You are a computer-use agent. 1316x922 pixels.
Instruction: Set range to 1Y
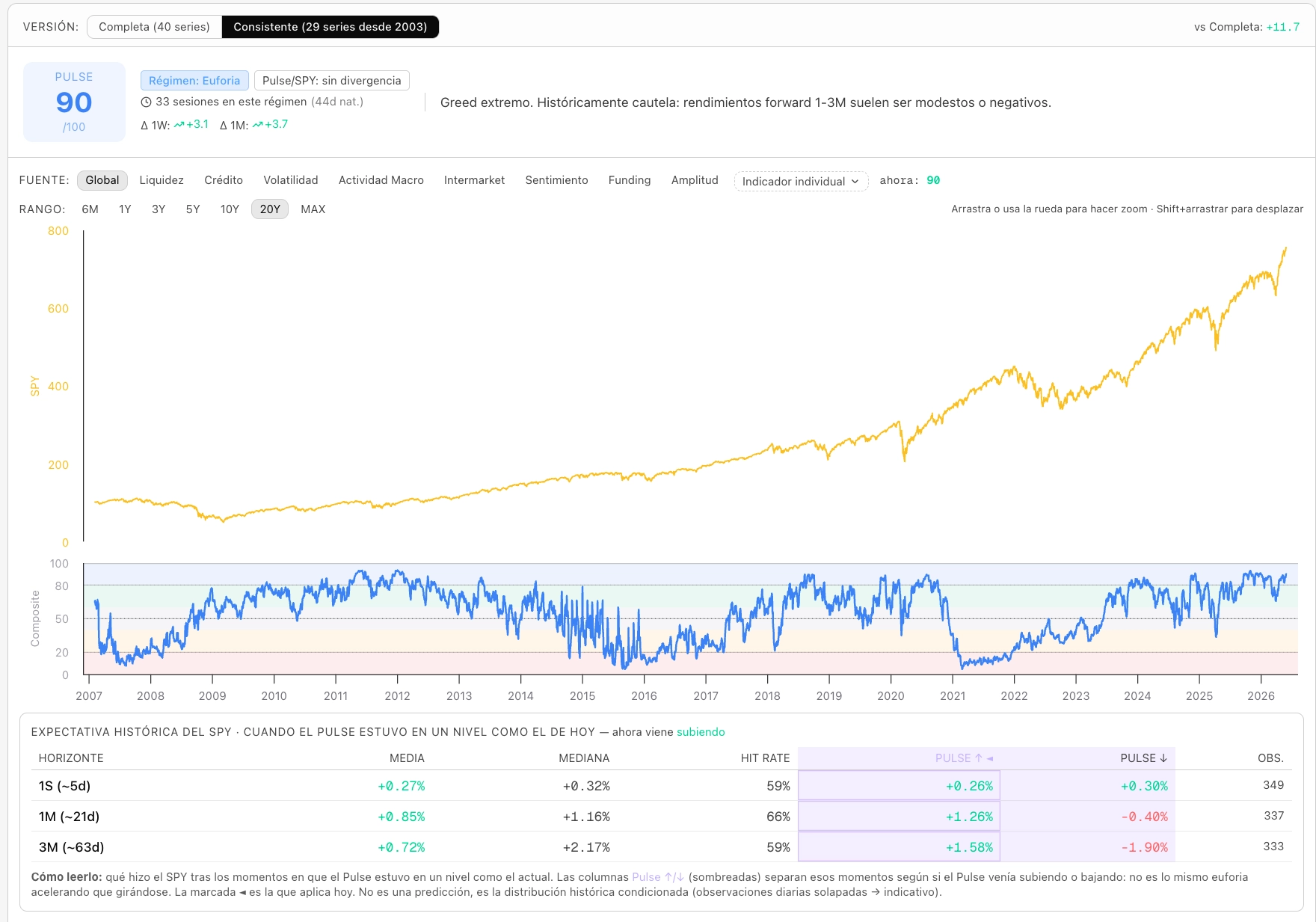pyautogui.click(x=125, y=209)
